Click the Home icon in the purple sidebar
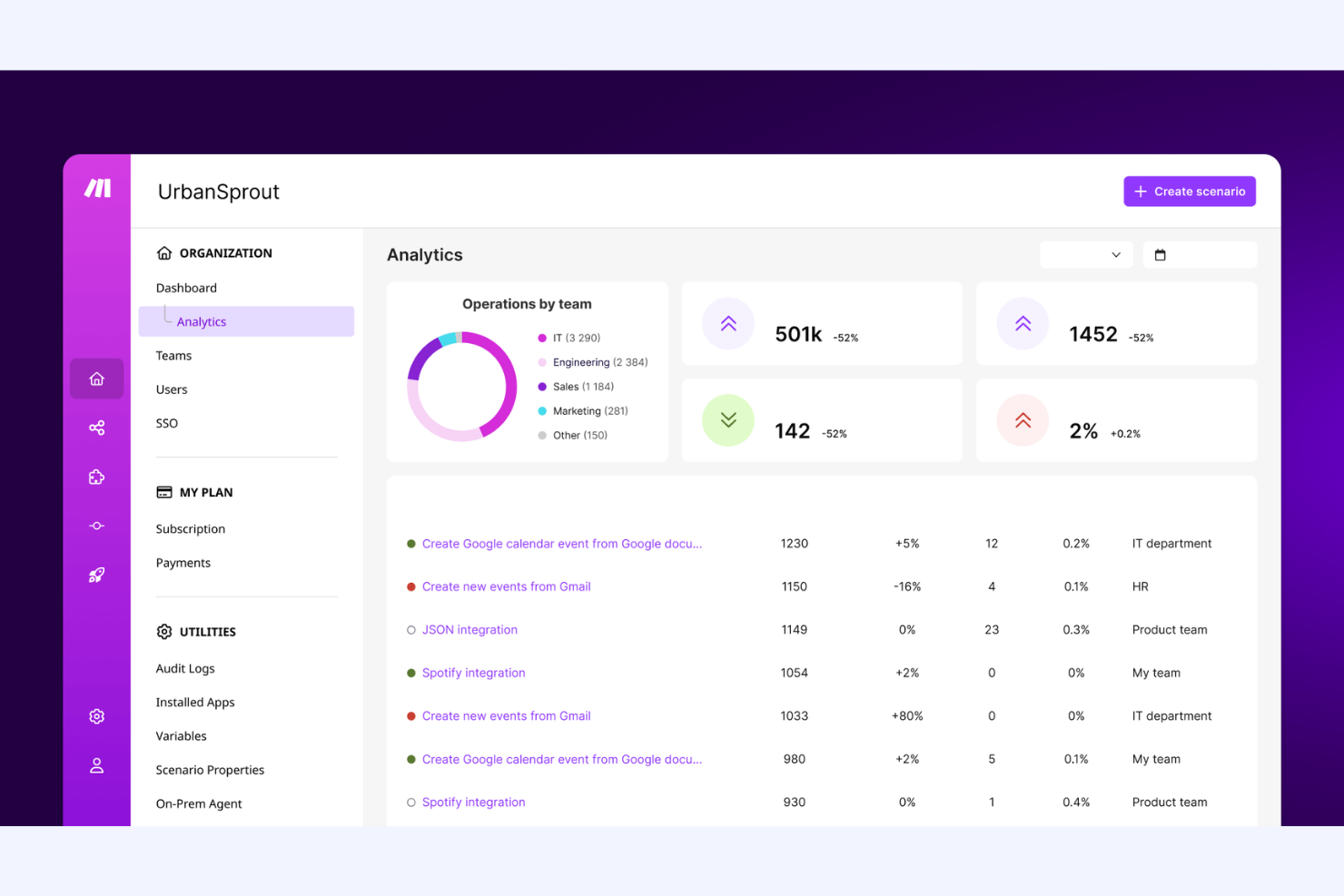1344x896 pixels. (96, 379)
